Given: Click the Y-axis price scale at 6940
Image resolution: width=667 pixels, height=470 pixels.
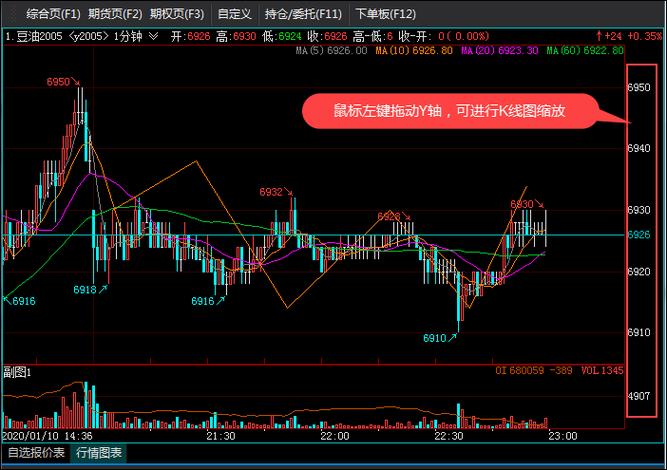Looking at the screenshot, I should [x=638, y=148].
